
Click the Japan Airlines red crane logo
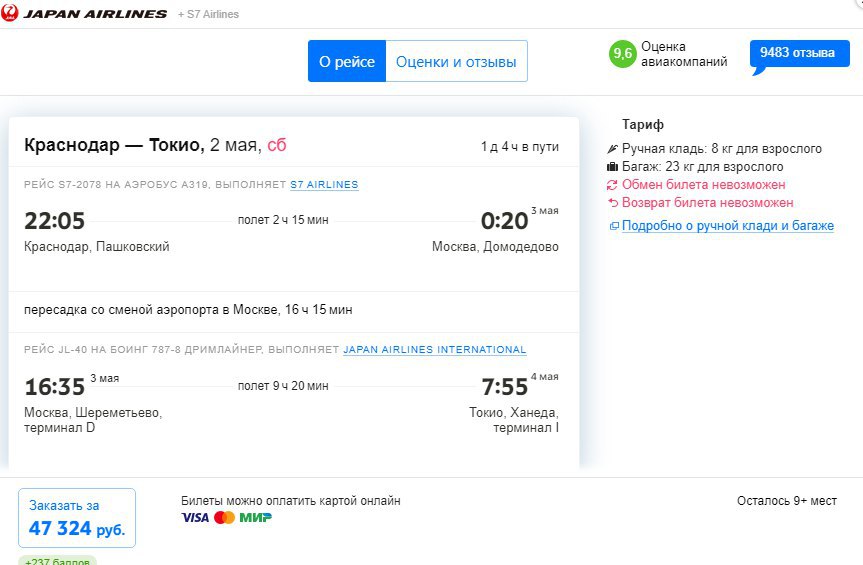[x=9, y=13]
